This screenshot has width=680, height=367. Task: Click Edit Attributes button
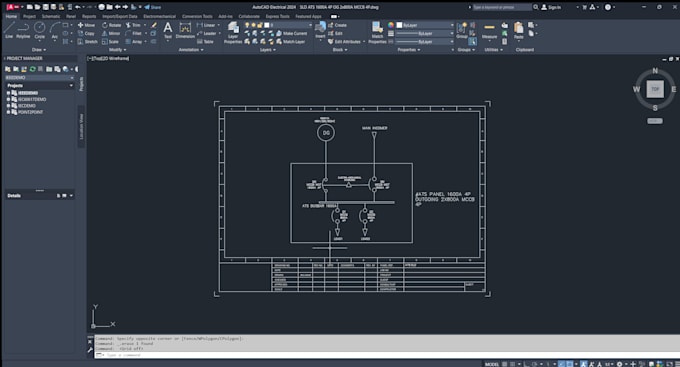click(x=345, y=42)
